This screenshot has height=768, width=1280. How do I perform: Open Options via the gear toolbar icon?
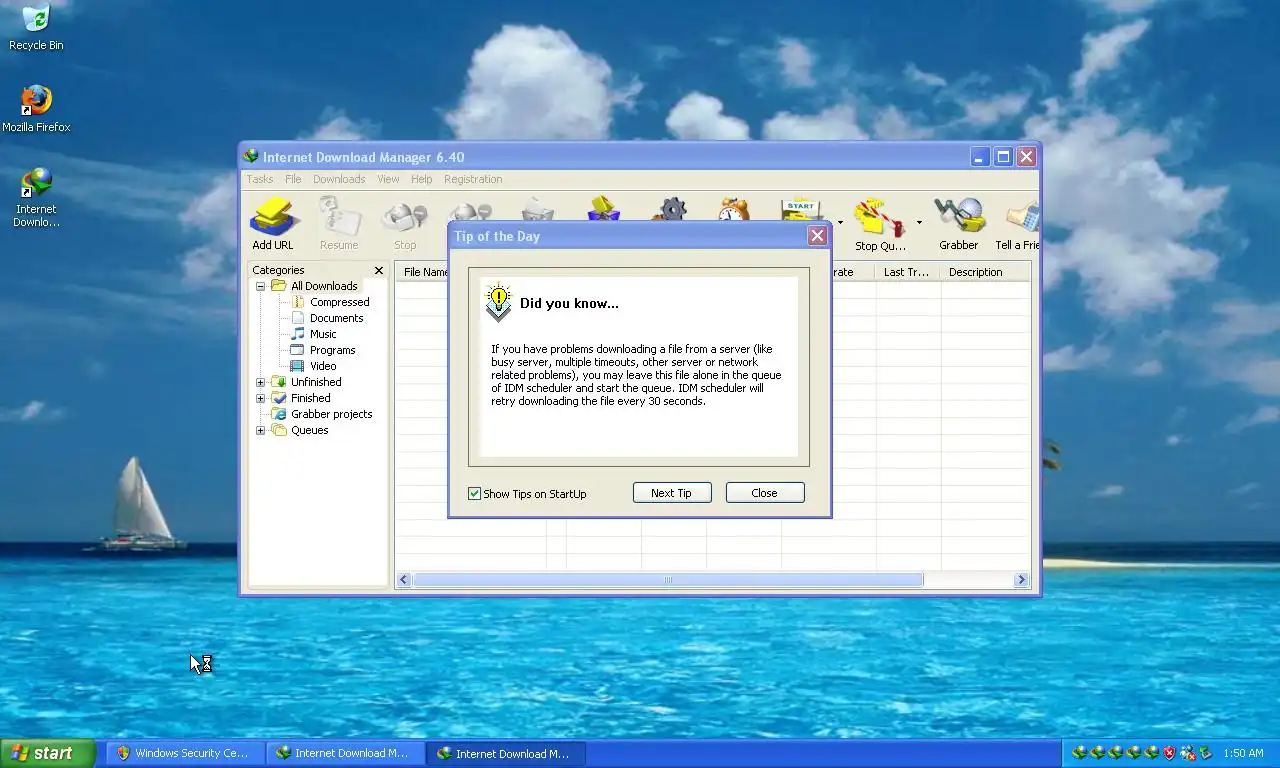[671, 209]
